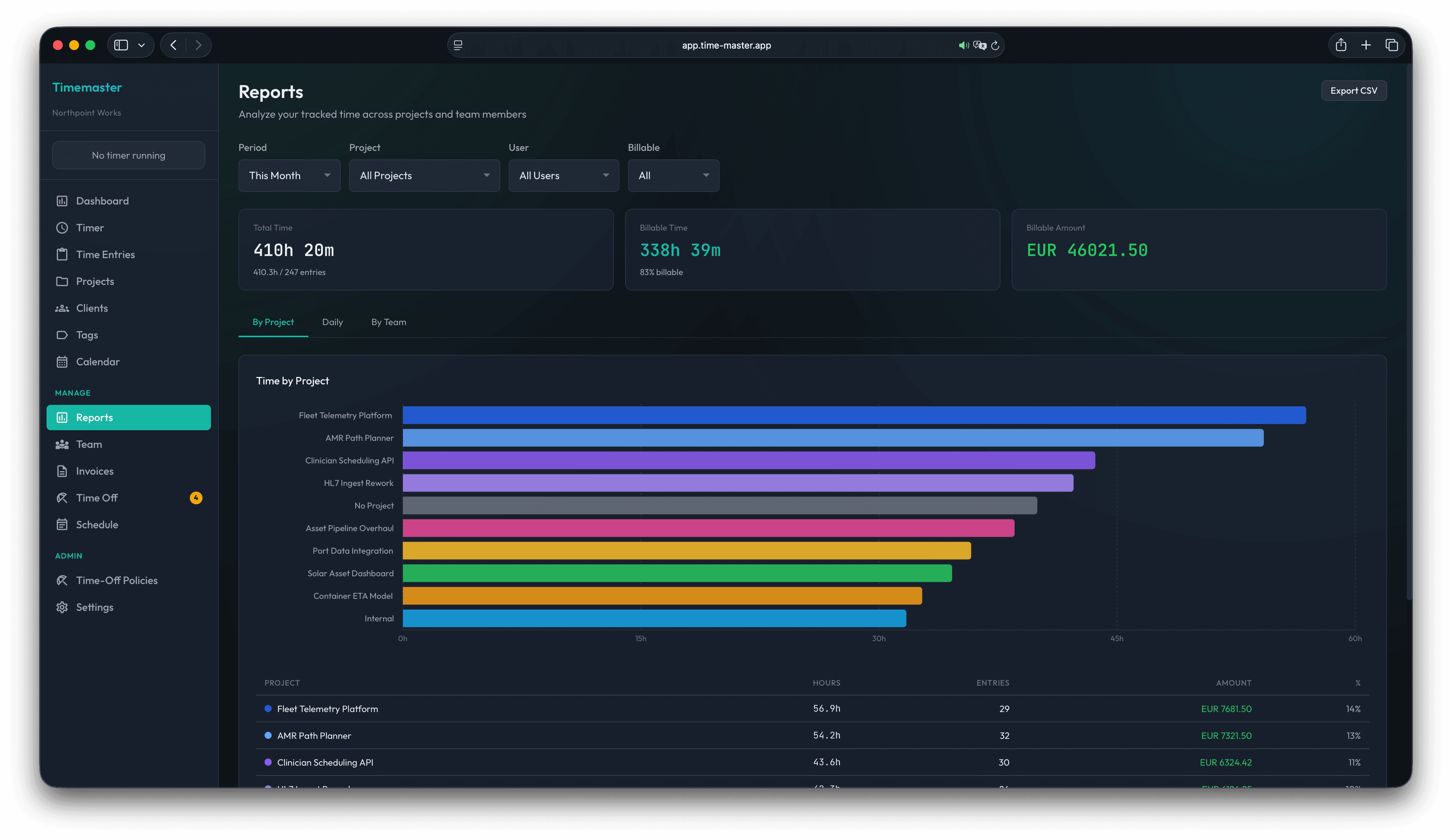
Task: Click the Solar Asset Dashboard green bar
Action: (677, 573)
